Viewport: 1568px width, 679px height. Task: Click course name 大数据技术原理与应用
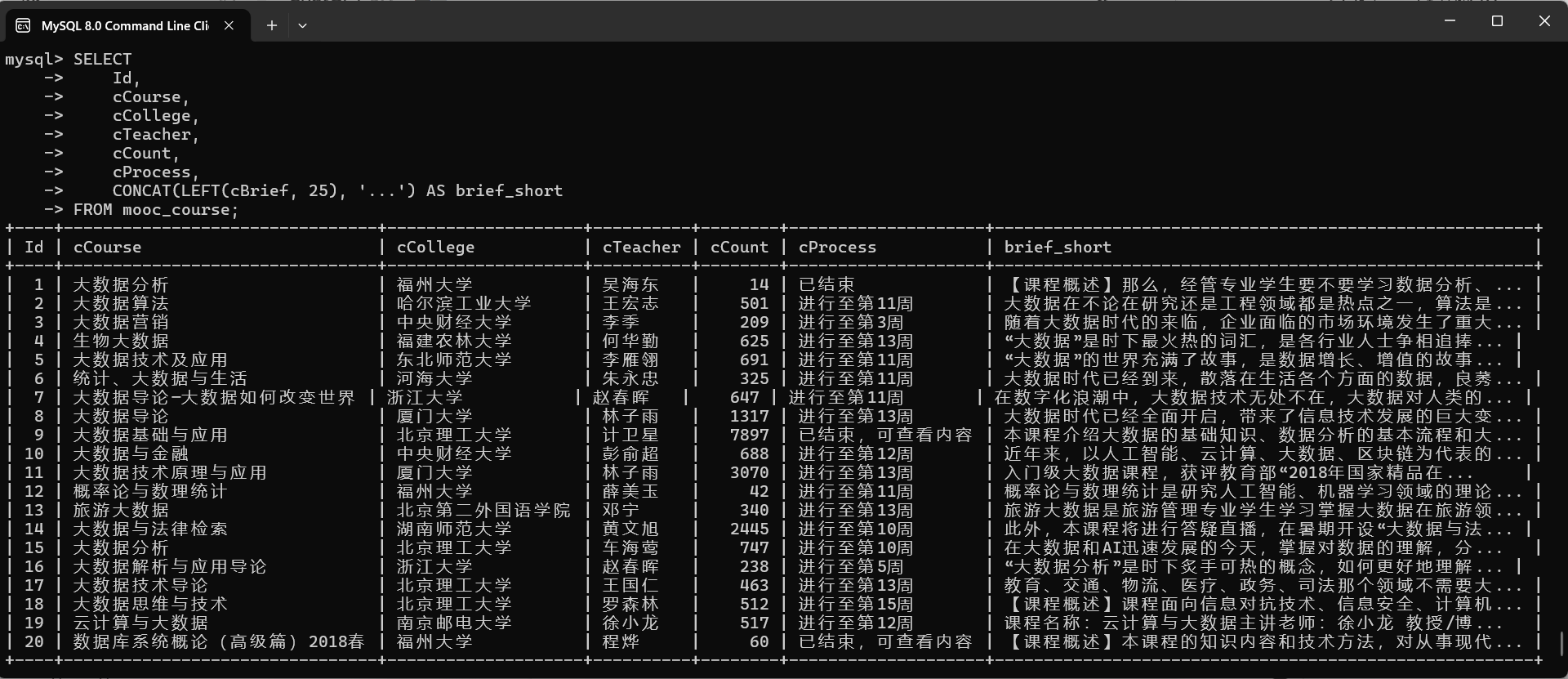pyautogui.click(x=170, y=472)
